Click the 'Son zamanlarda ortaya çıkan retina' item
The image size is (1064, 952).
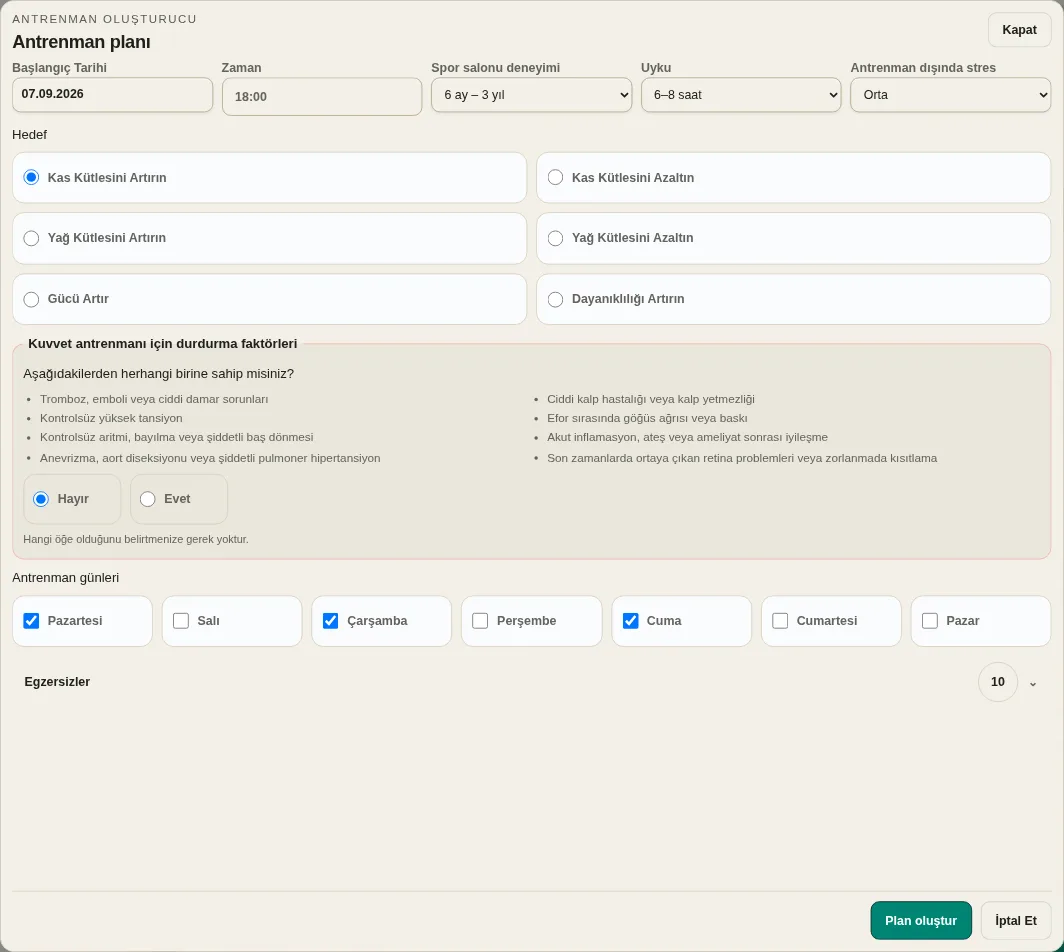(x=742, y=458)
